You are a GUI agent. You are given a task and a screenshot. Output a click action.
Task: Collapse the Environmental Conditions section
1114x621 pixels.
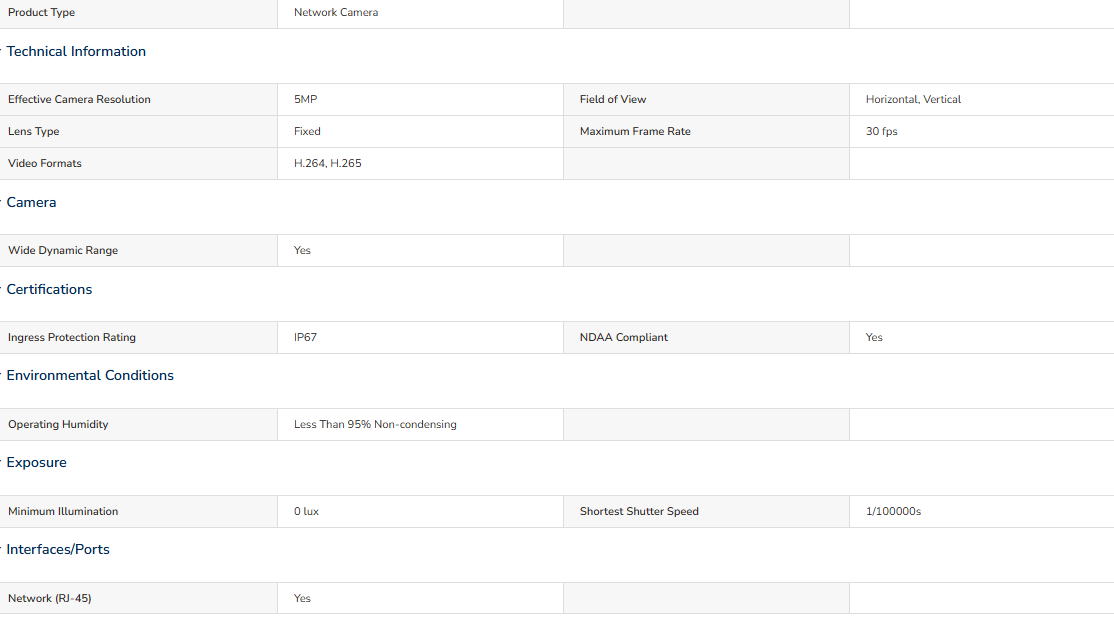(90, 375)
